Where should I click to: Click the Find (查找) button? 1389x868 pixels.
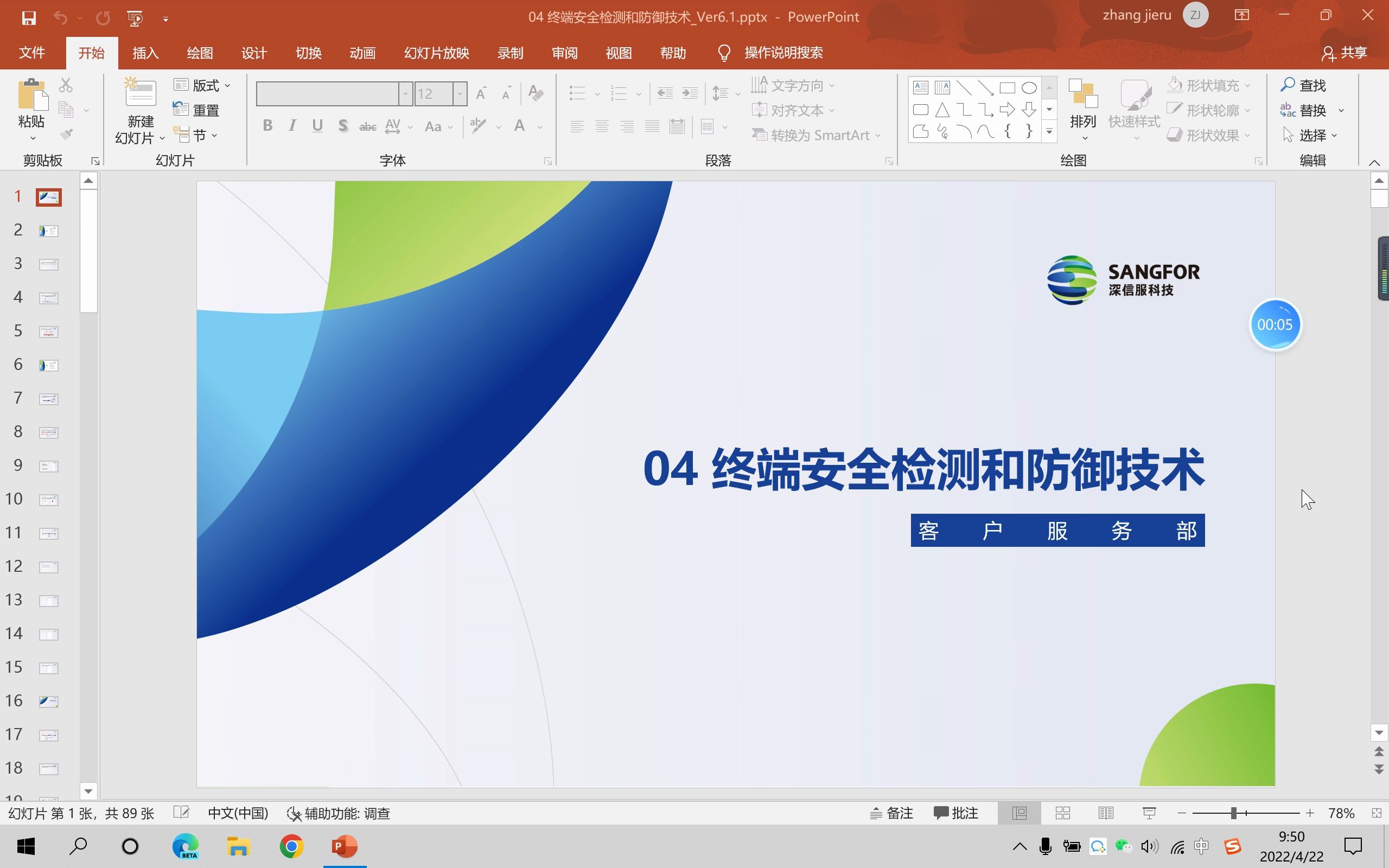[1303, 86]
